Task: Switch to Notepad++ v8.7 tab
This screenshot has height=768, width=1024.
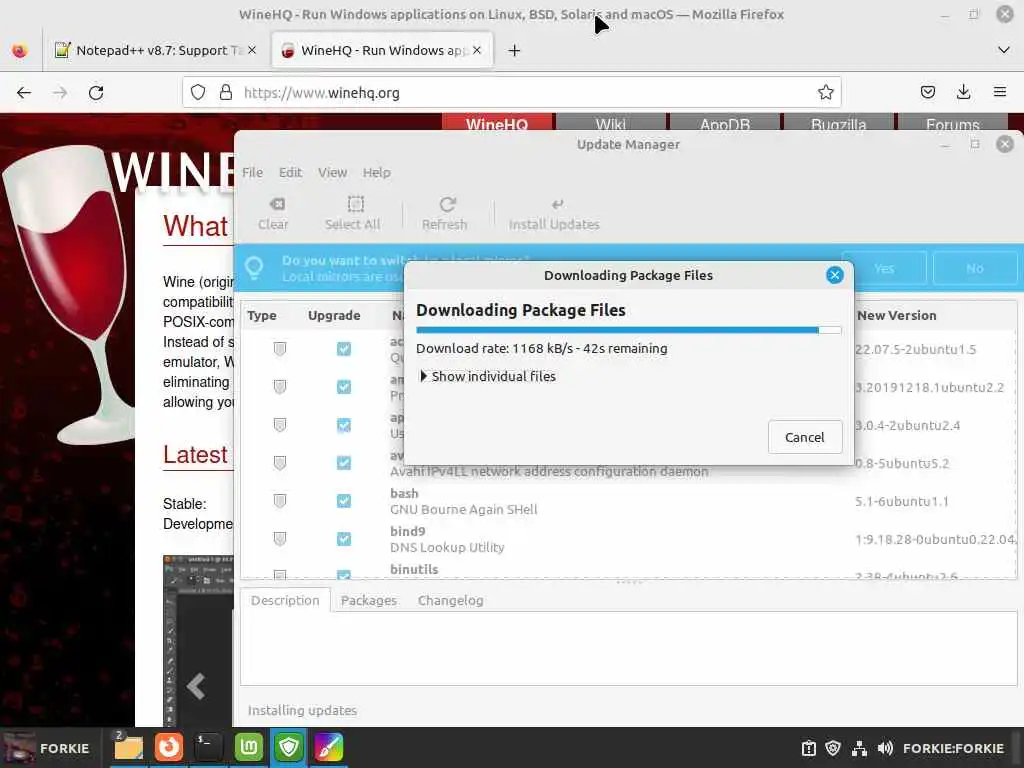Action: (x=155, y=50)
